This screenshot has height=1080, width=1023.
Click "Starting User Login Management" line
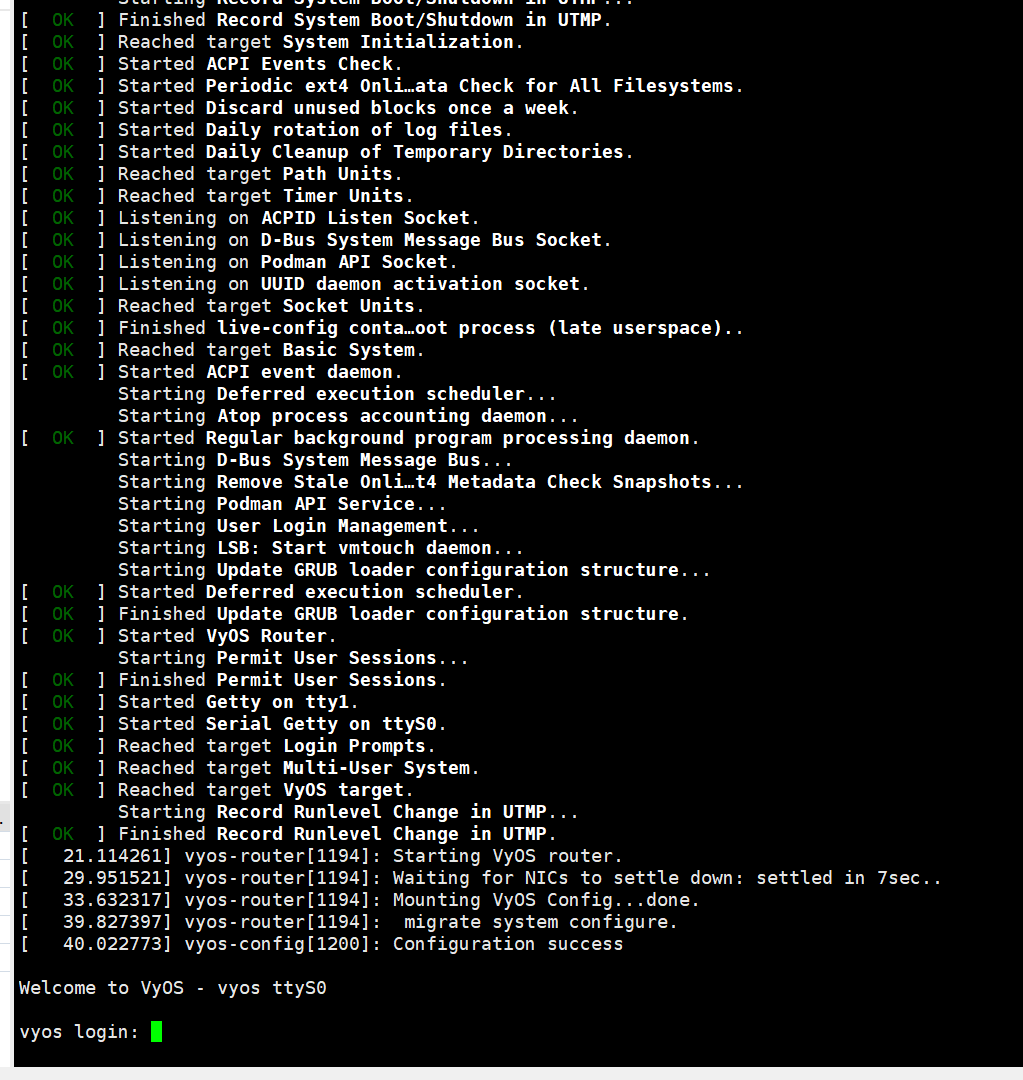click(298, 526)
